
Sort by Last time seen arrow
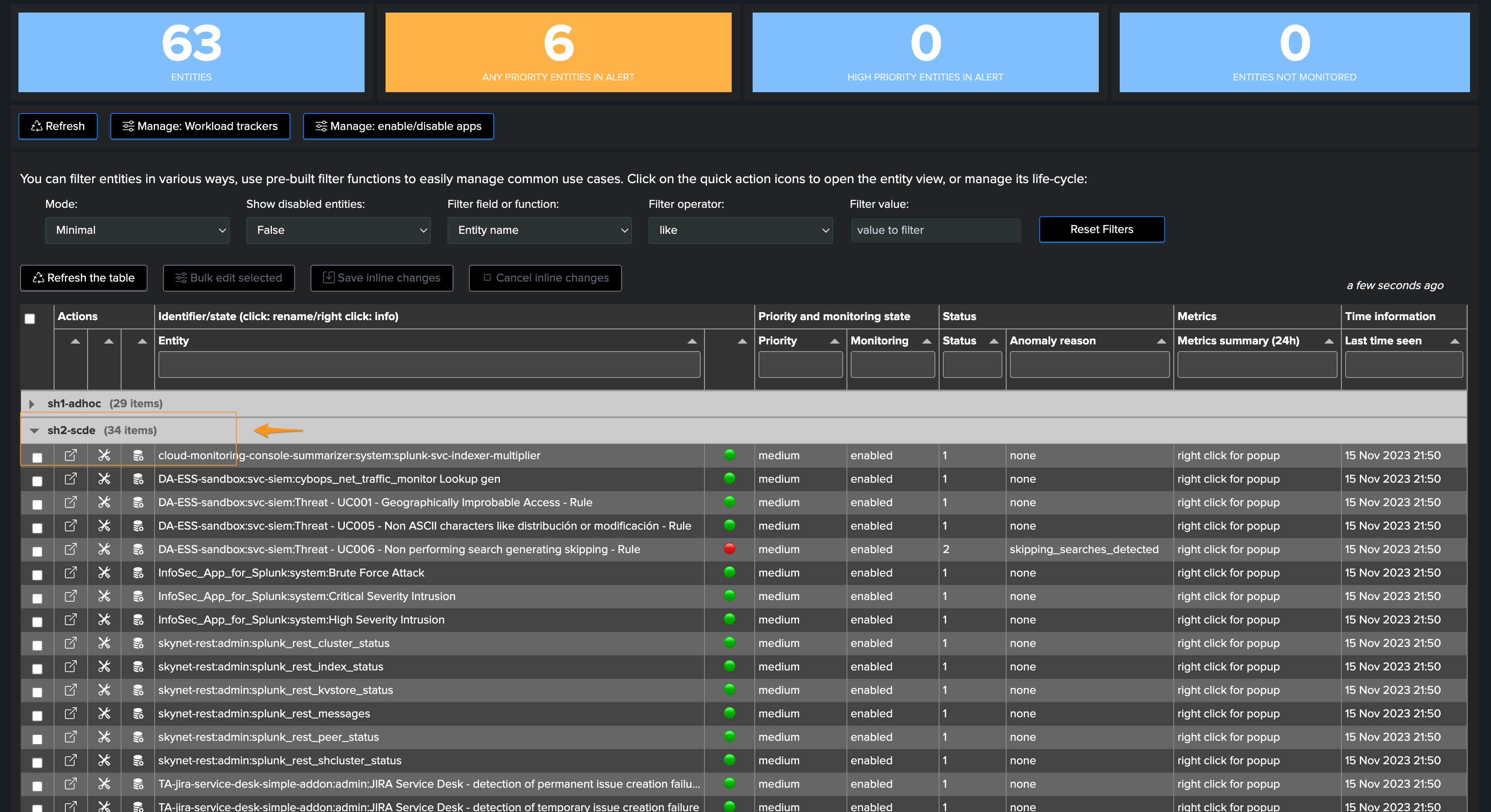(x=1455, y=341)
